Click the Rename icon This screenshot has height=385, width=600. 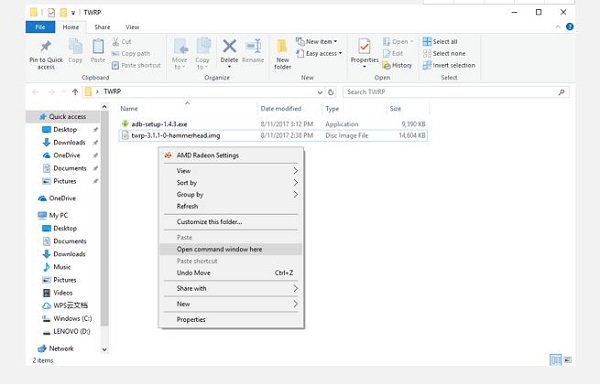253,46
